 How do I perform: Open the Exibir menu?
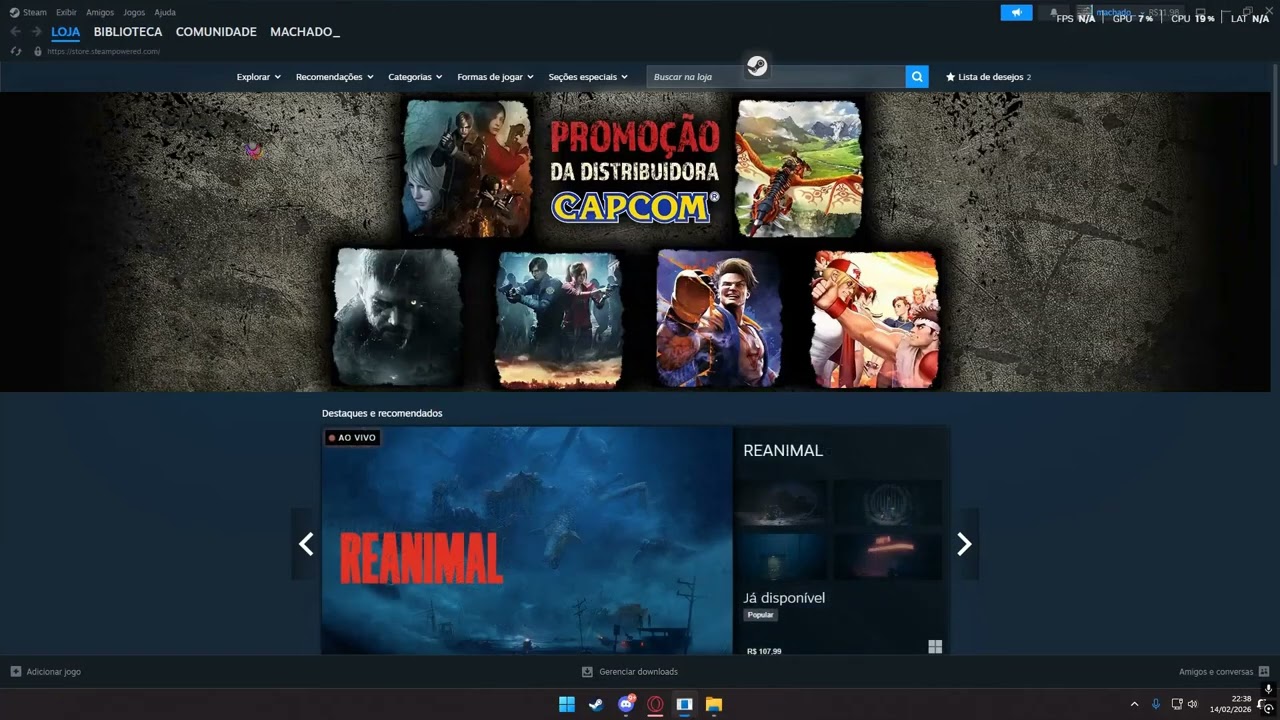point(66,13)
